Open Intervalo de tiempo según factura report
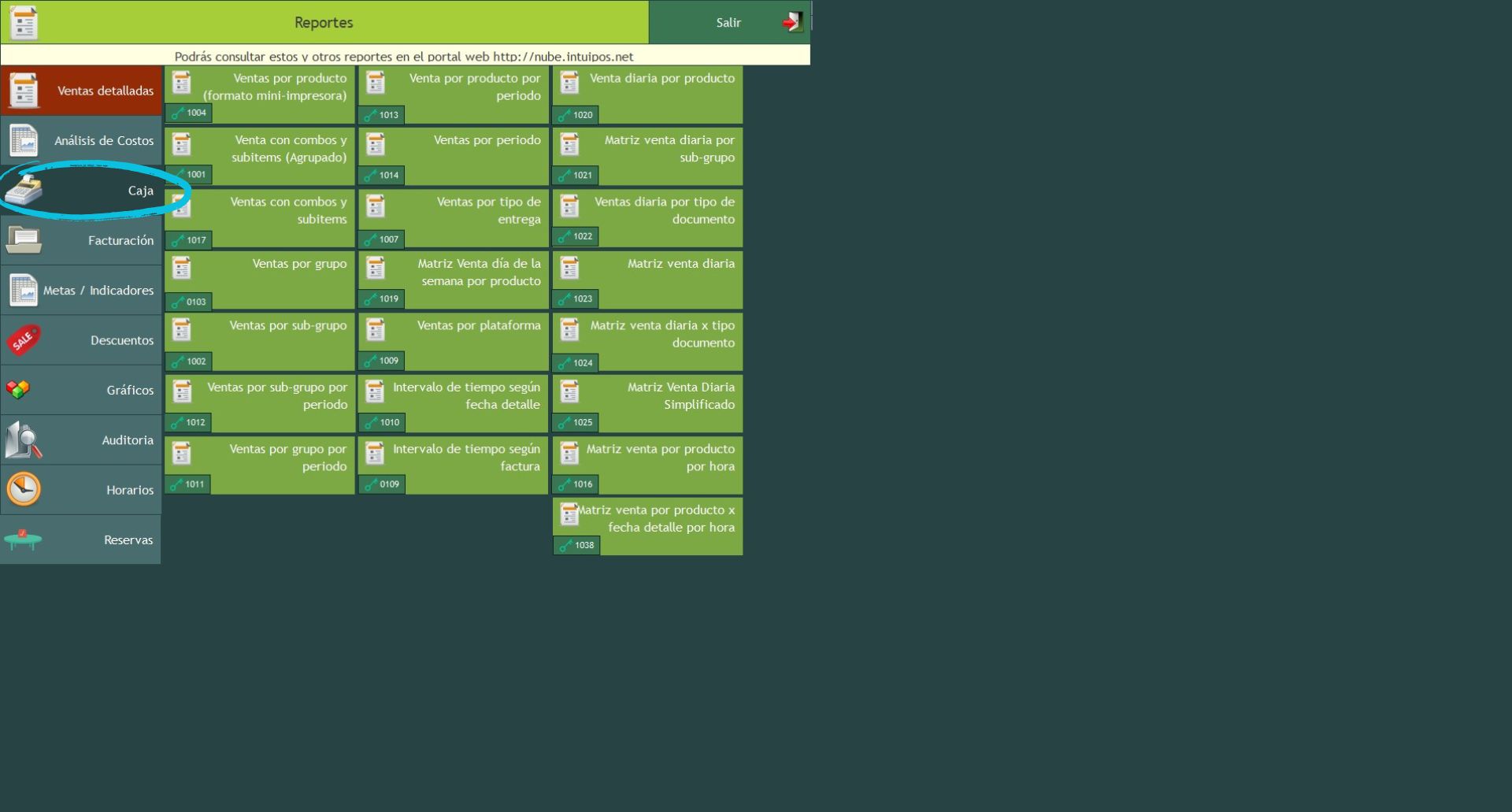Screen dimensions: 1512x812 click(x=454, y=465)
